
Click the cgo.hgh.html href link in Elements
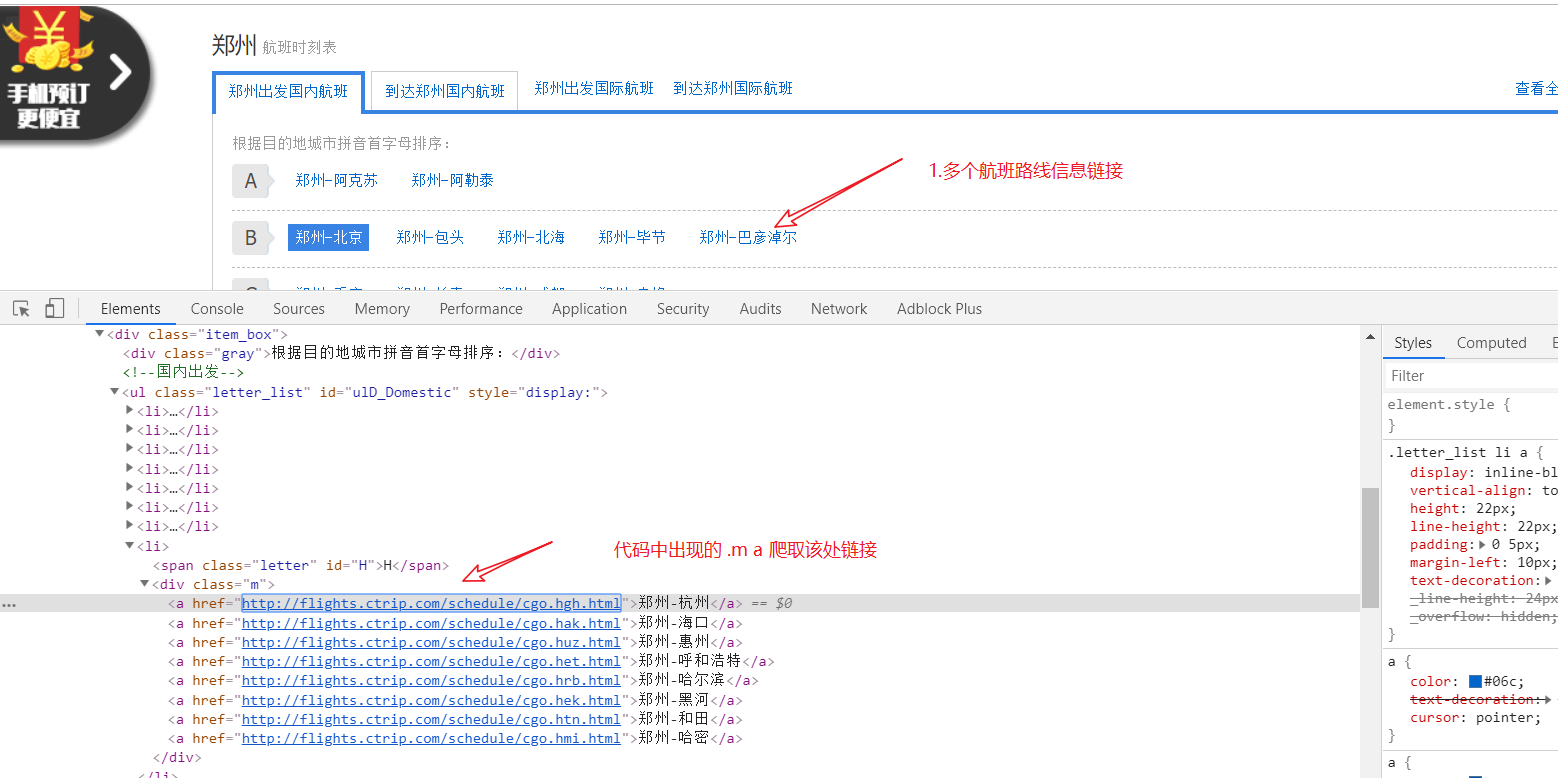pyautogui.click(x=430, y=603)
